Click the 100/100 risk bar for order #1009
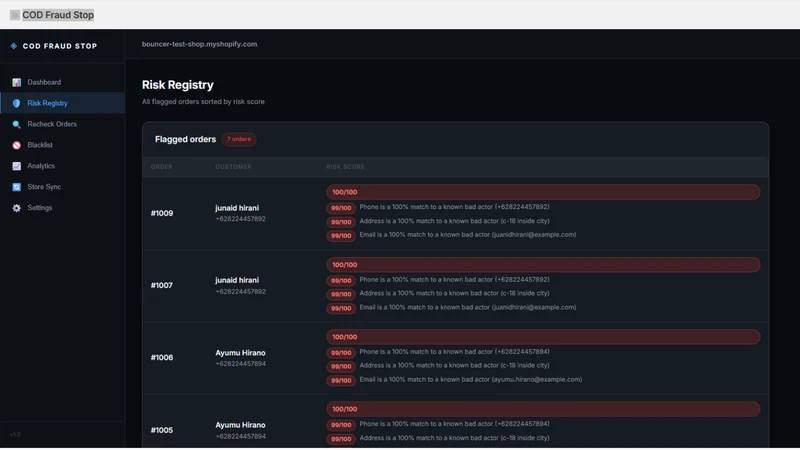800x450 pixels. pos(543,192)
